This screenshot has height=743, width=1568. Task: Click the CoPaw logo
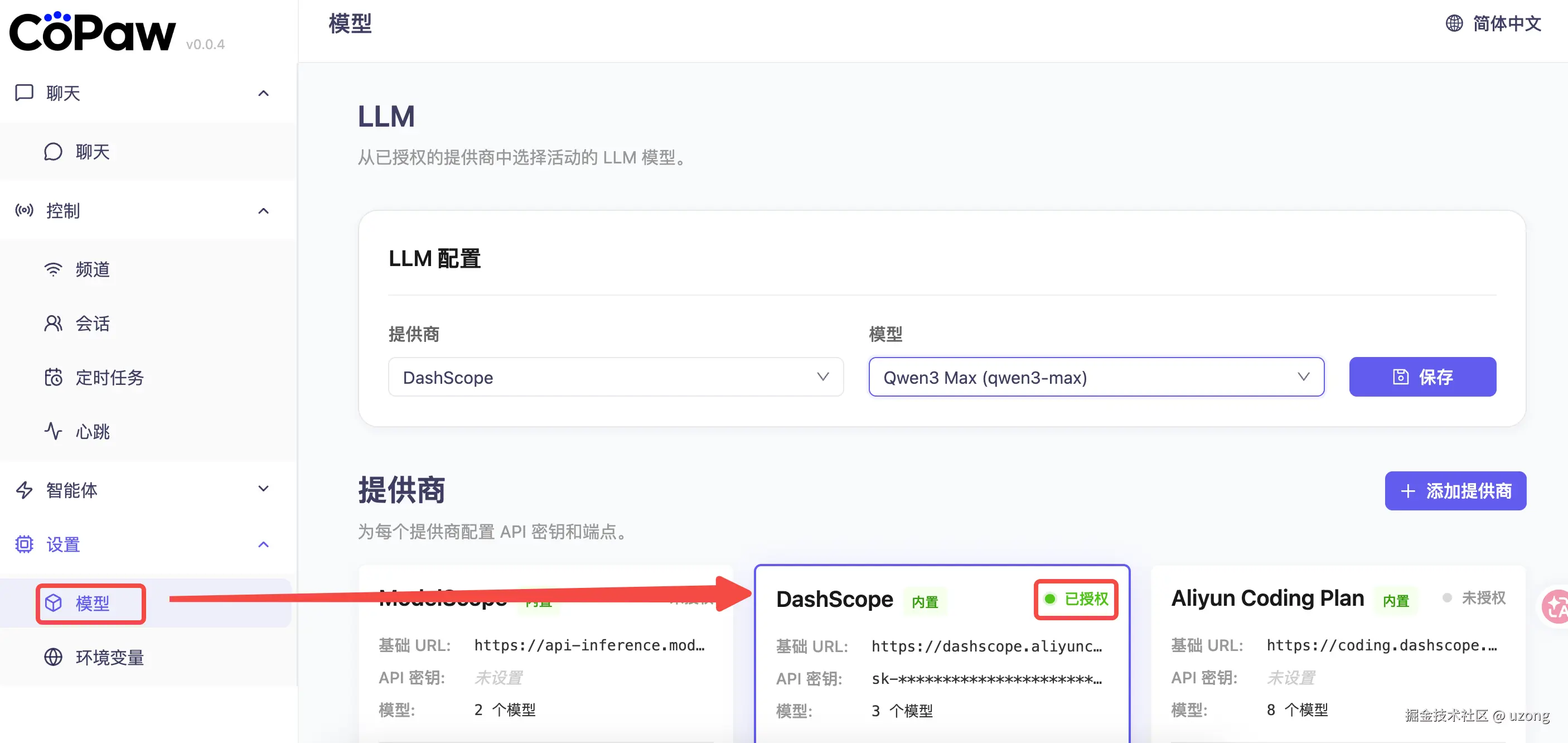93,32
